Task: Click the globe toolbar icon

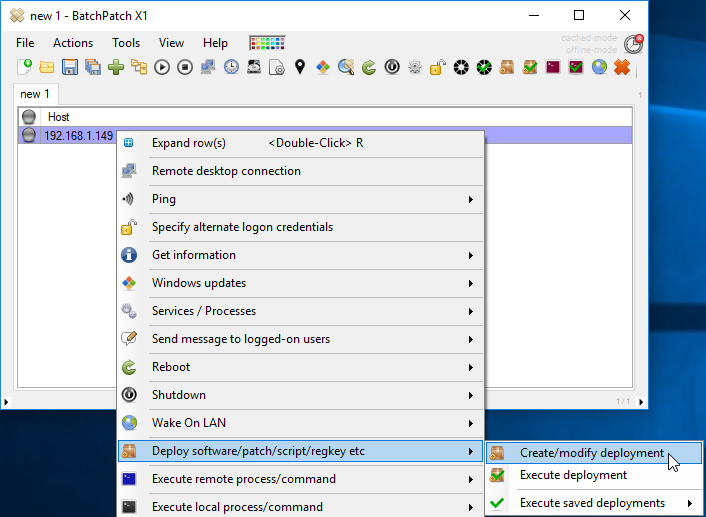Action: click(599, 67)
